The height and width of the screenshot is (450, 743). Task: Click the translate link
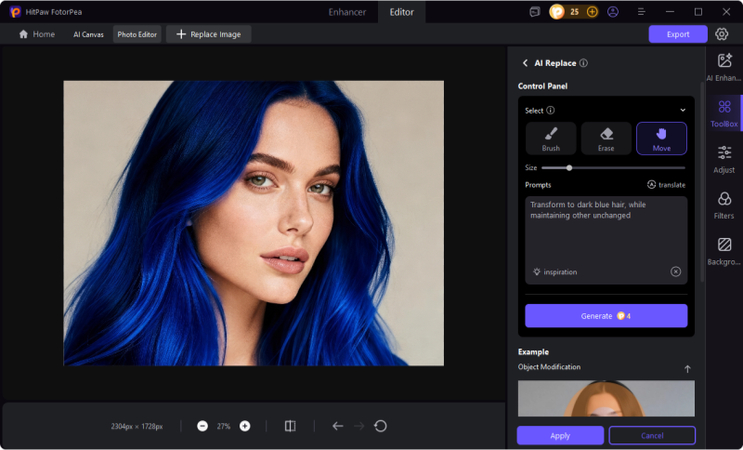tap(666, 185)
